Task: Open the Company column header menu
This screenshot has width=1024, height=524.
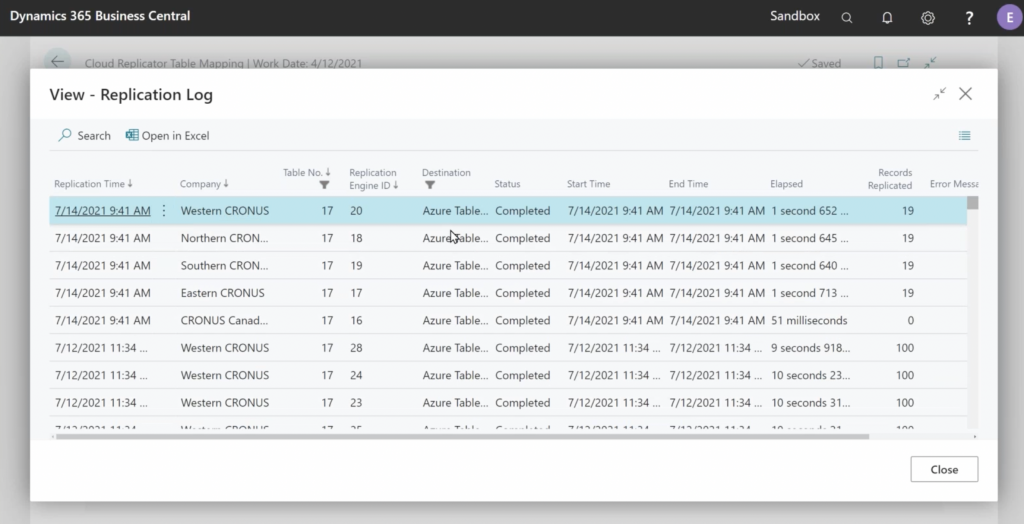Action: [x=204, y=184]
